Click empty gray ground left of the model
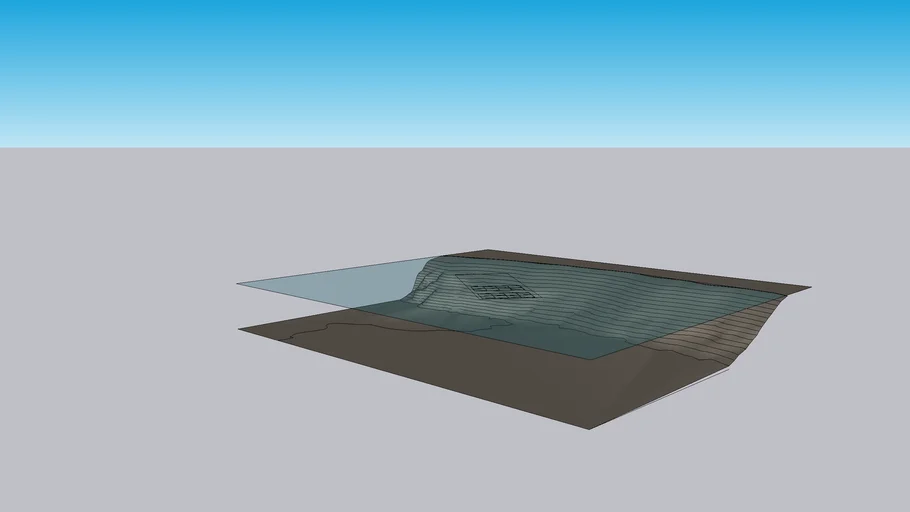The width and height of the screenshot is (910, 512). (120, 300)
